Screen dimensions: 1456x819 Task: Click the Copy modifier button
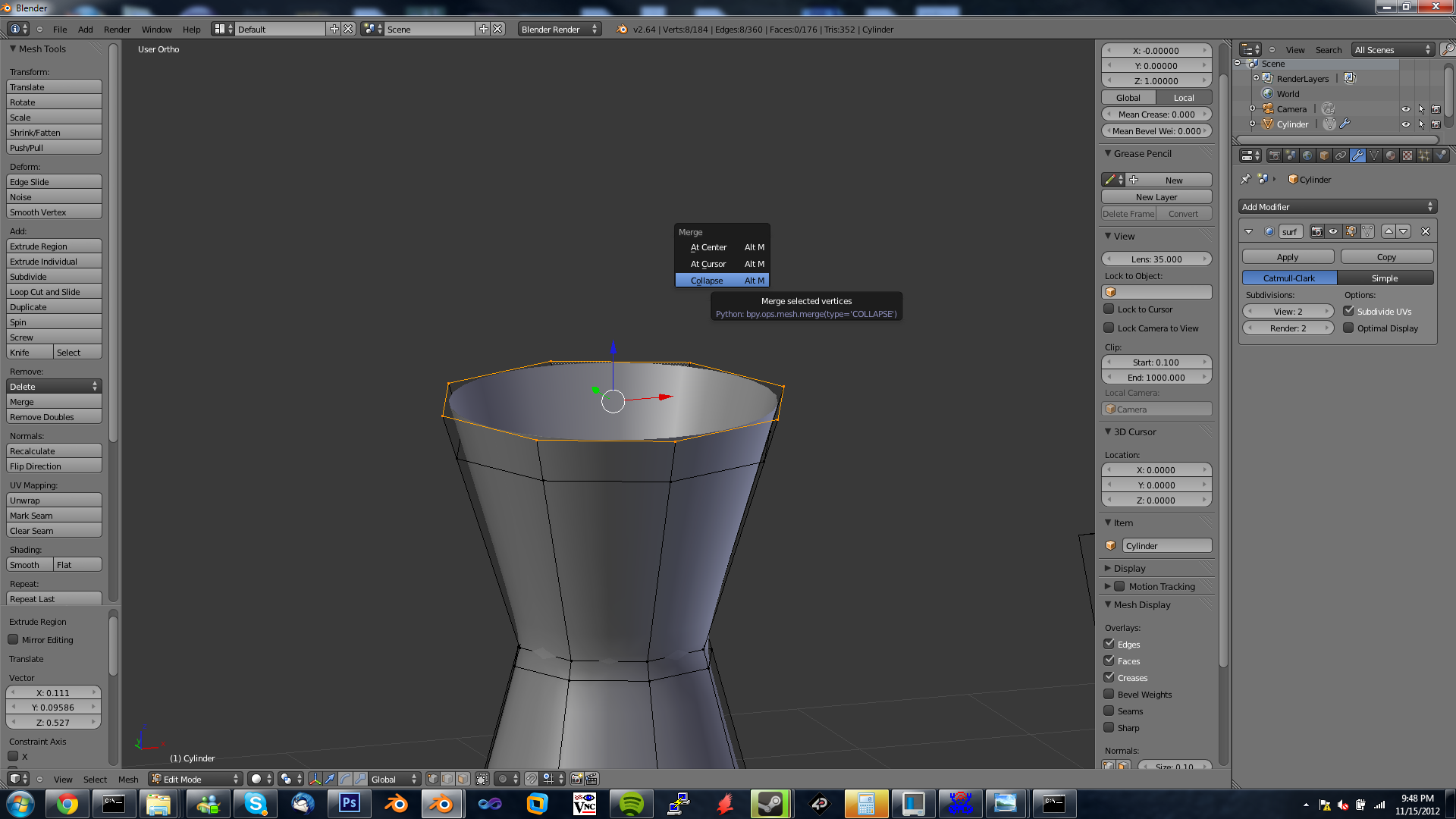(1387, 256)
